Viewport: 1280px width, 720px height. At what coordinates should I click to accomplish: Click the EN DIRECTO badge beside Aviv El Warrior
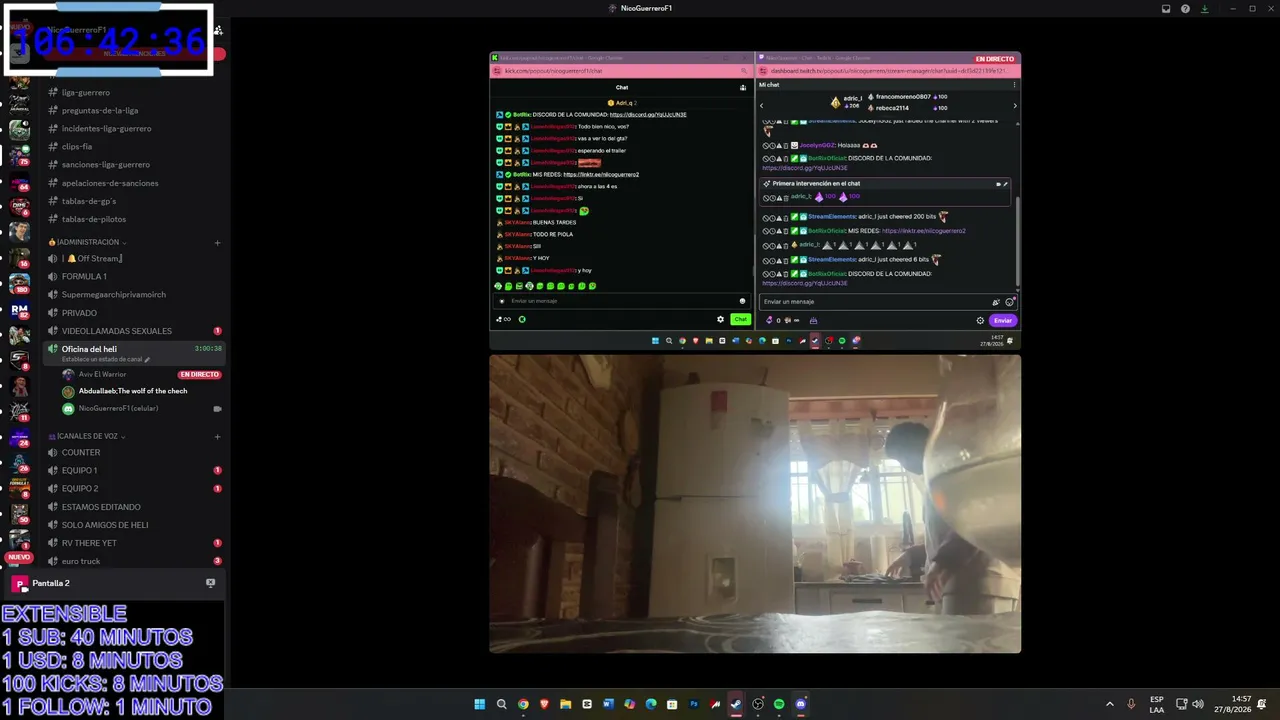[199, 375]
